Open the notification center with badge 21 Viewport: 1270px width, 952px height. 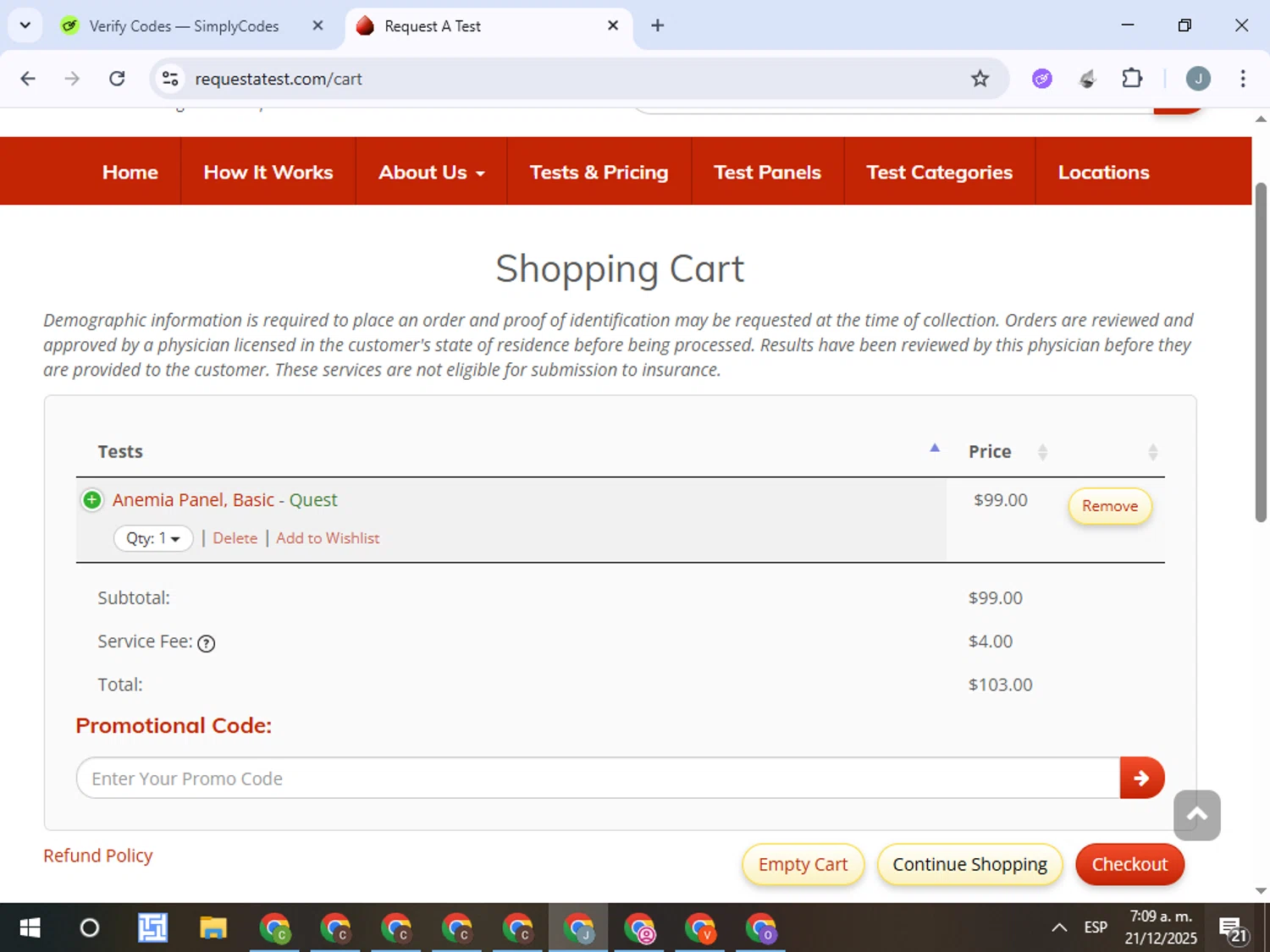[1233, 929]
